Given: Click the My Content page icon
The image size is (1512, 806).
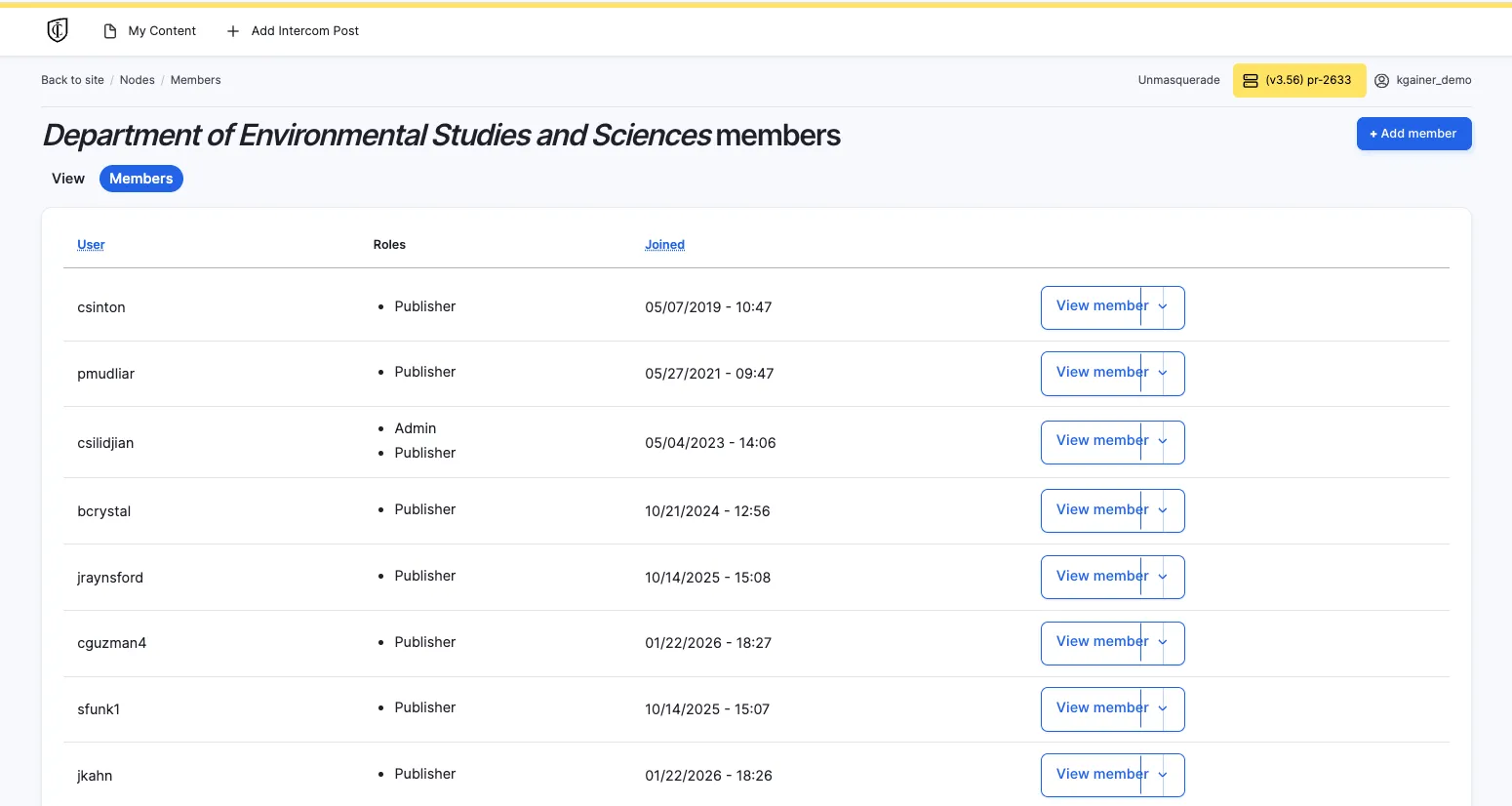Looking at the screenshot, I should 110,31.
